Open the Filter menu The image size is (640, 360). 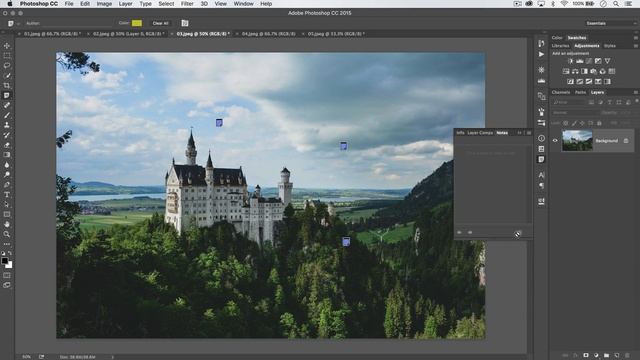[x=187, y=4]
